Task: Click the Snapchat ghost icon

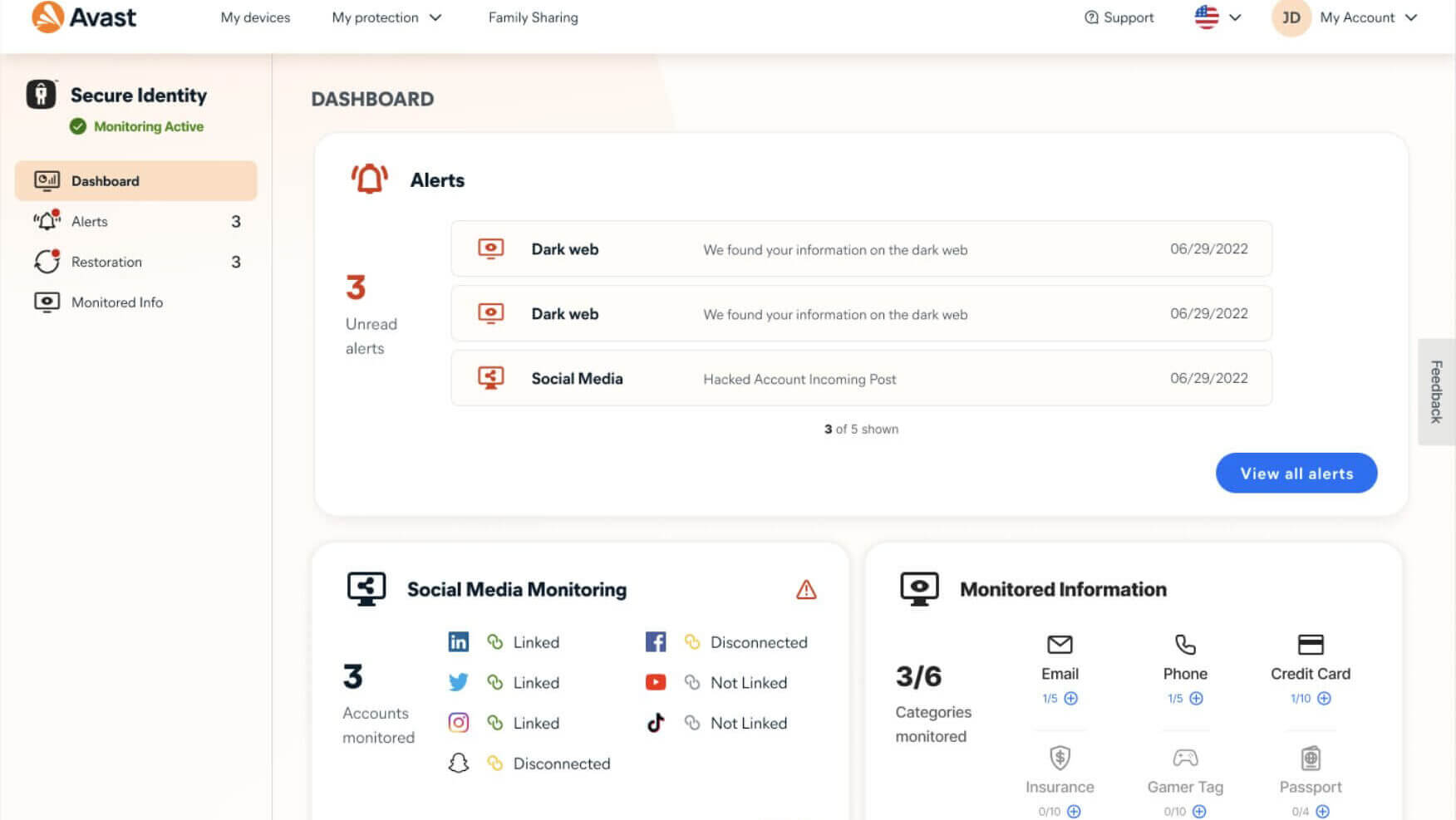Action: [x=459, y=763]
